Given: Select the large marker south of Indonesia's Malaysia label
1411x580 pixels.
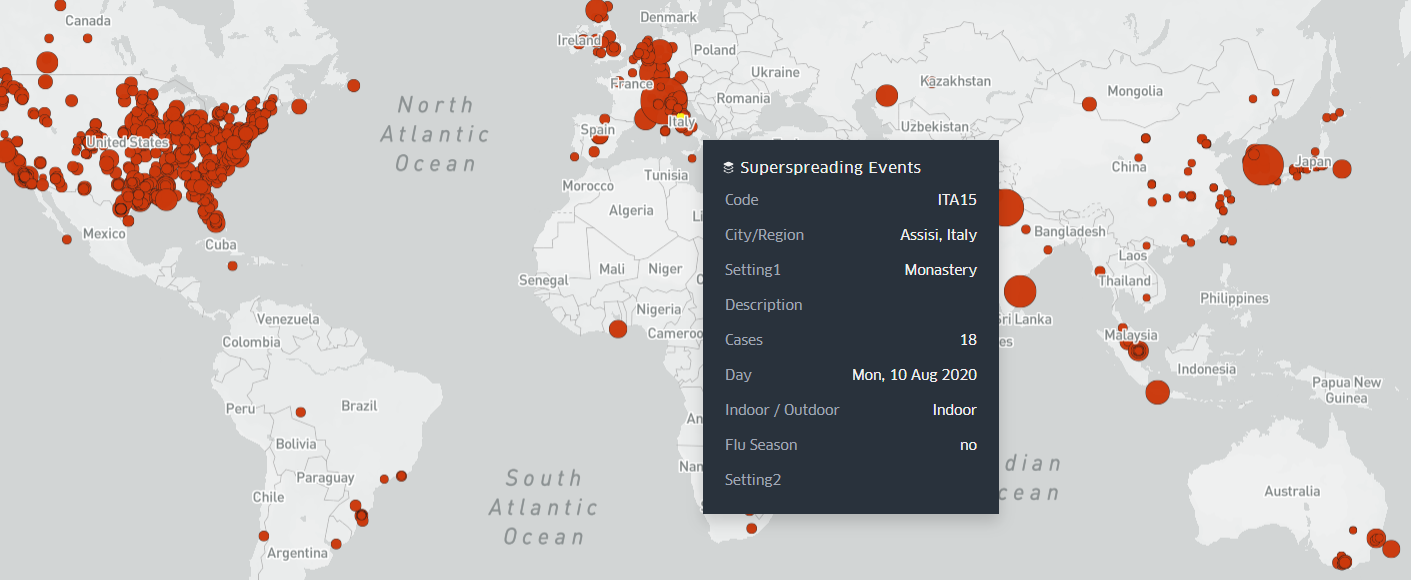Looking at the screenshot, I should pos(1157,392).
